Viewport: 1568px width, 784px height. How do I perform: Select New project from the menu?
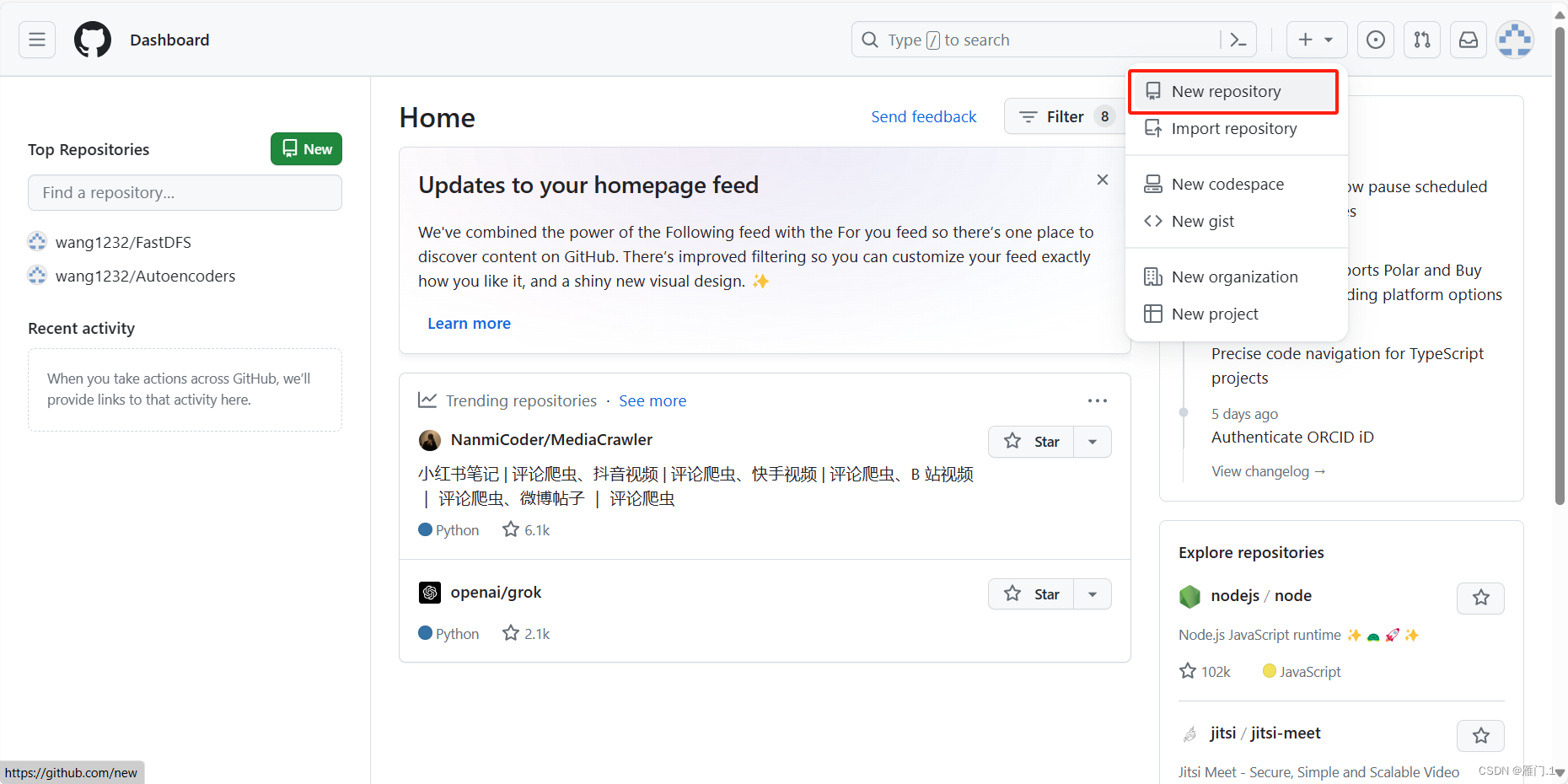click(x=1236, y=314)
